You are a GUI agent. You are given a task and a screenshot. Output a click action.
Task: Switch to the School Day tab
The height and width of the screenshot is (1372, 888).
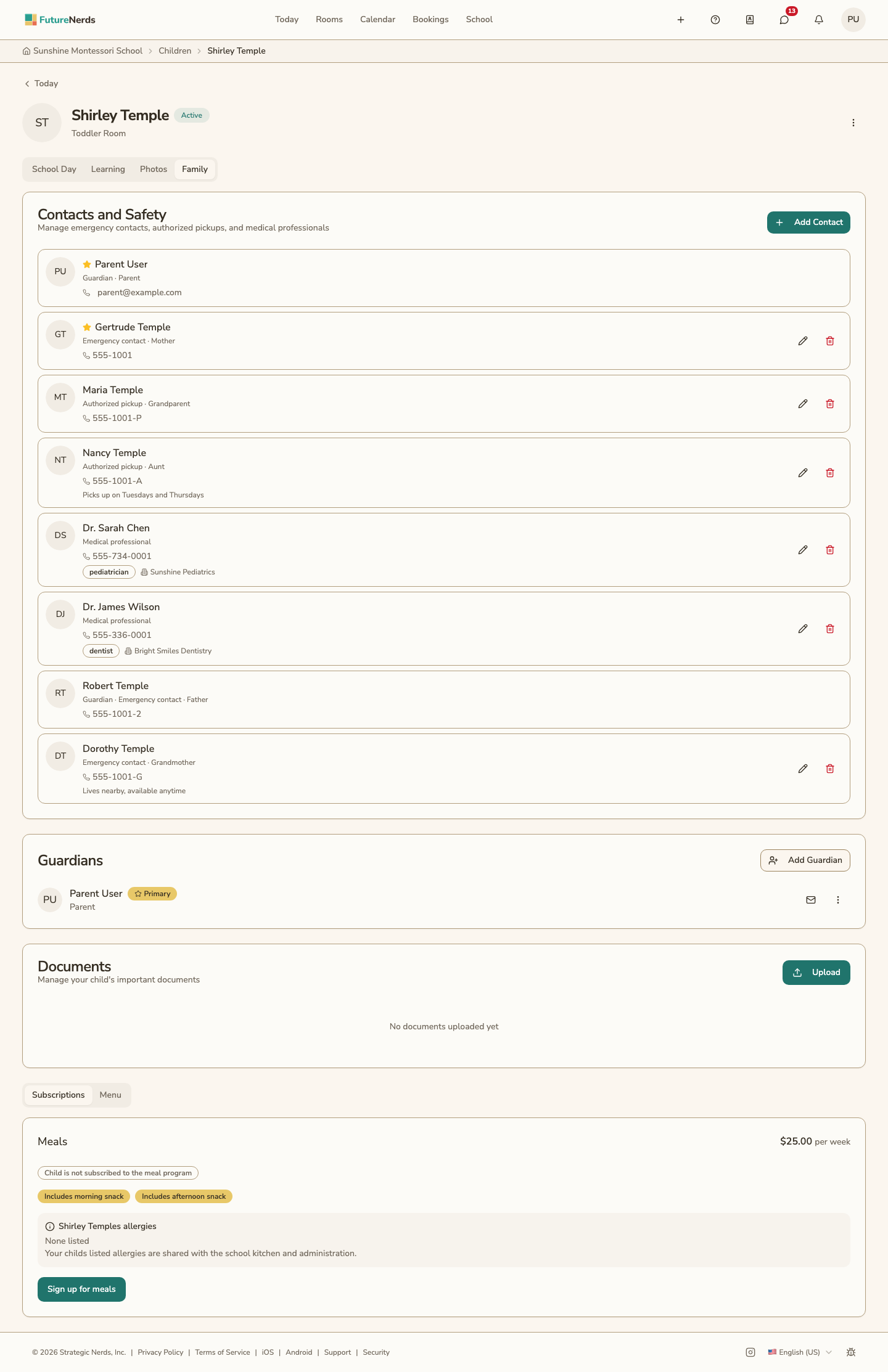click(54, 169)
